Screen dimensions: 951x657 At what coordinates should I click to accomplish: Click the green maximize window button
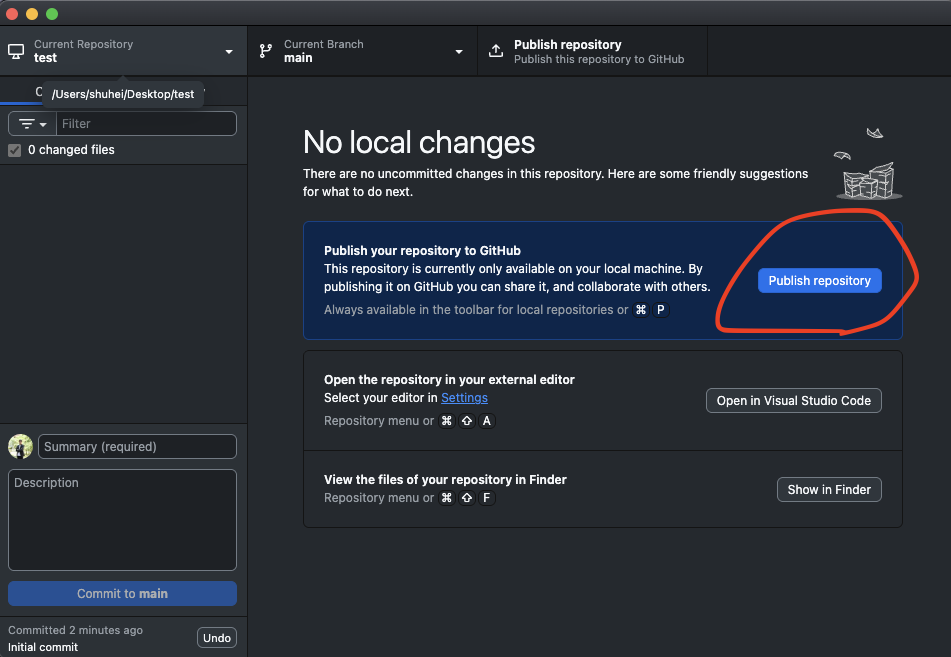[52, 13]
